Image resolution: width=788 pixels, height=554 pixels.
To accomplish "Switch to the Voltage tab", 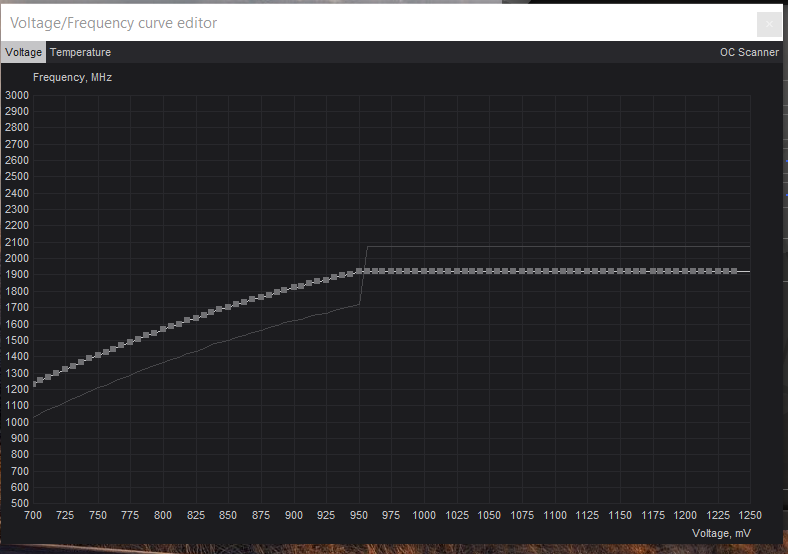I will point(24,52).
